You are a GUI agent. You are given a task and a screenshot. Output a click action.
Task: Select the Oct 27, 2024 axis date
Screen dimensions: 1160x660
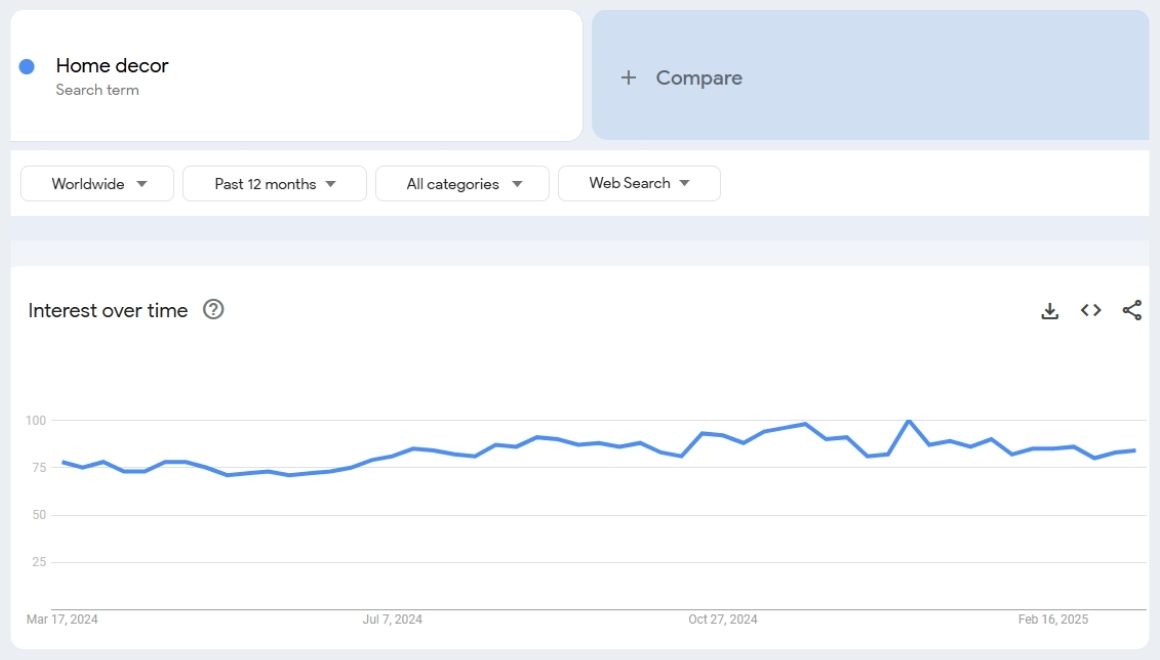pyautogui.click(x=723, y=620)
